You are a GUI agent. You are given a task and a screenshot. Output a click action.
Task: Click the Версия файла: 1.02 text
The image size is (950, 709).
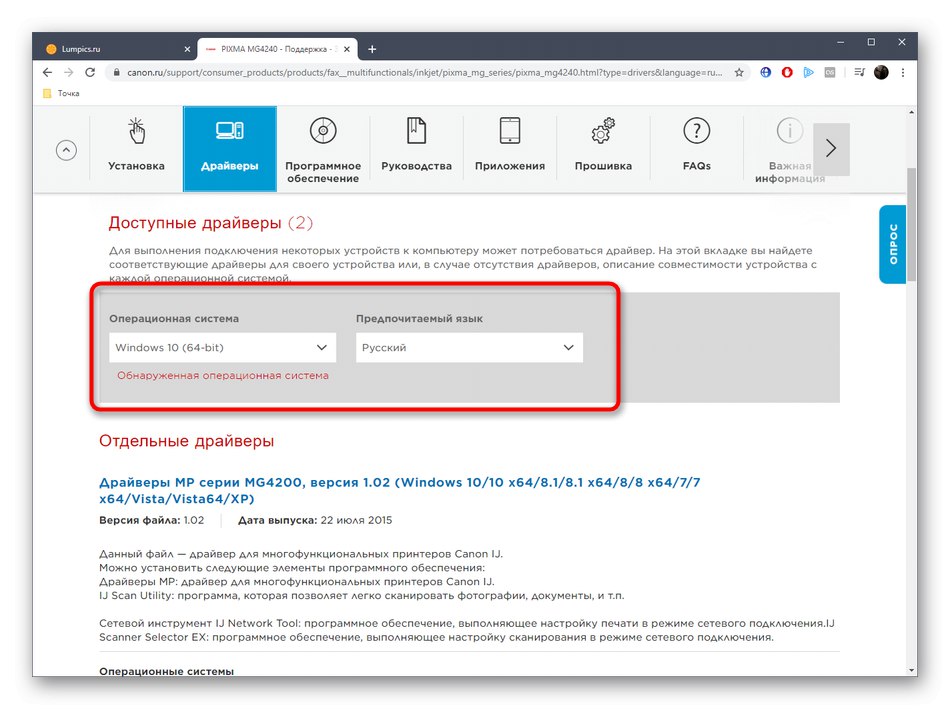pos(151,520)
